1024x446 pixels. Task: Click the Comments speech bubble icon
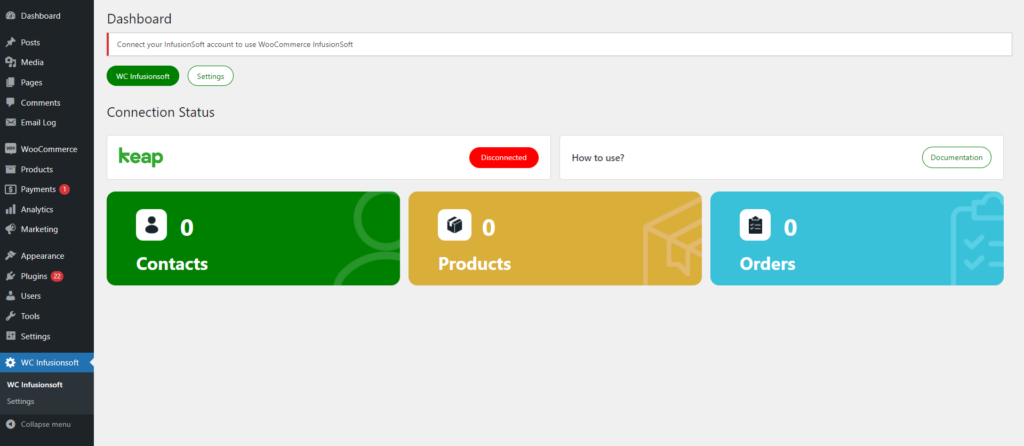[10, 103]
